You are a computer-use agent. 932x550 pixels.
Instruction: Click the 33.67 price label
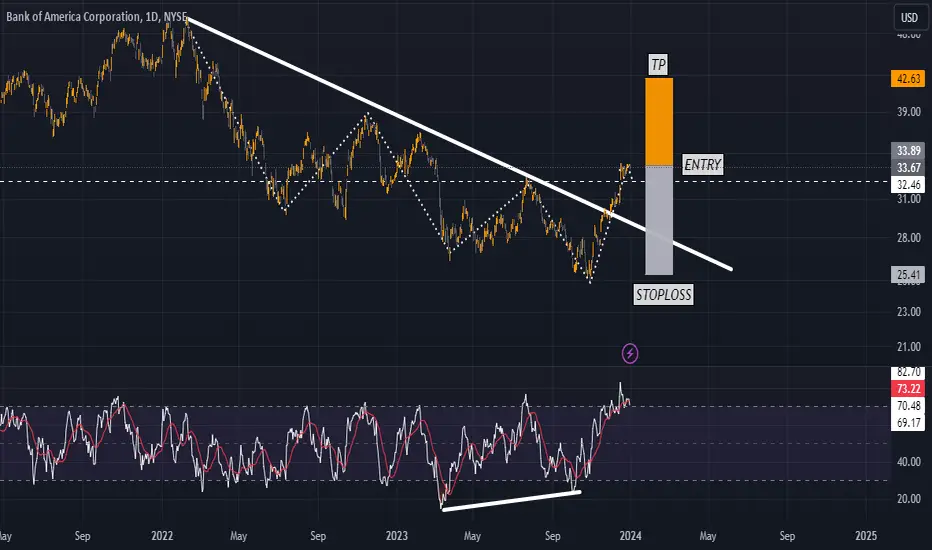pos(908,168)
